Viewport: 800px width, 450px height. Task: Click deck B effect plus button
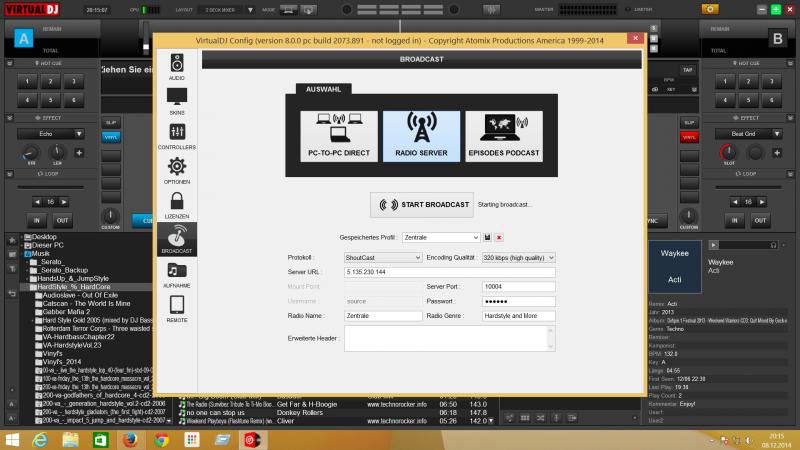coord(777,153)
